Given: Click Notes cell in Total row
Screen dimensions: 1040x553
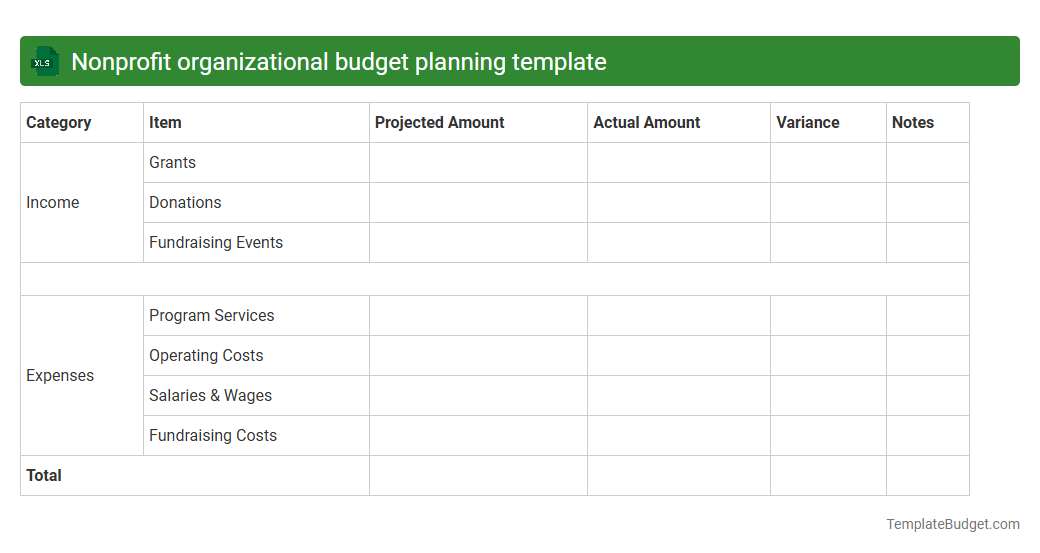Looking at the screenshot, I should pos(928,475).
